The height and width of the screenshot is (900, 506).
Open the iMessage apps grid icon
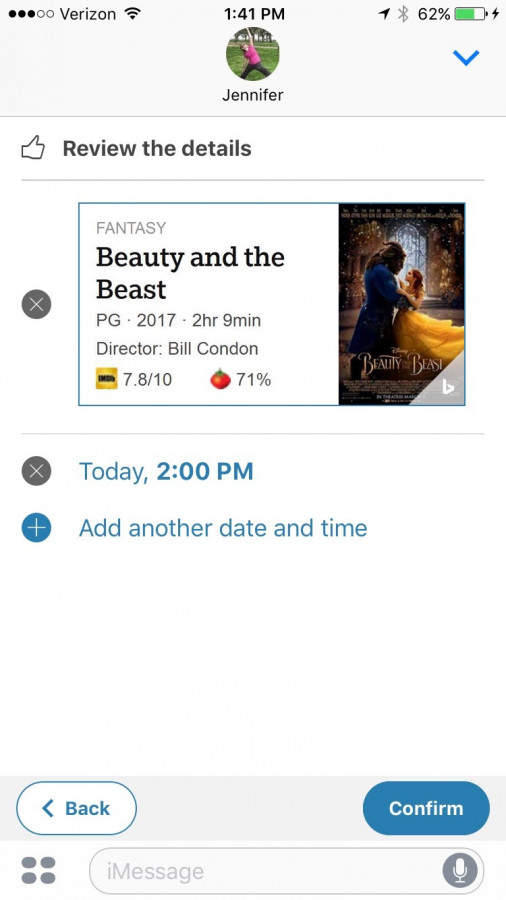pyautogui.click(x=38, y=871)
